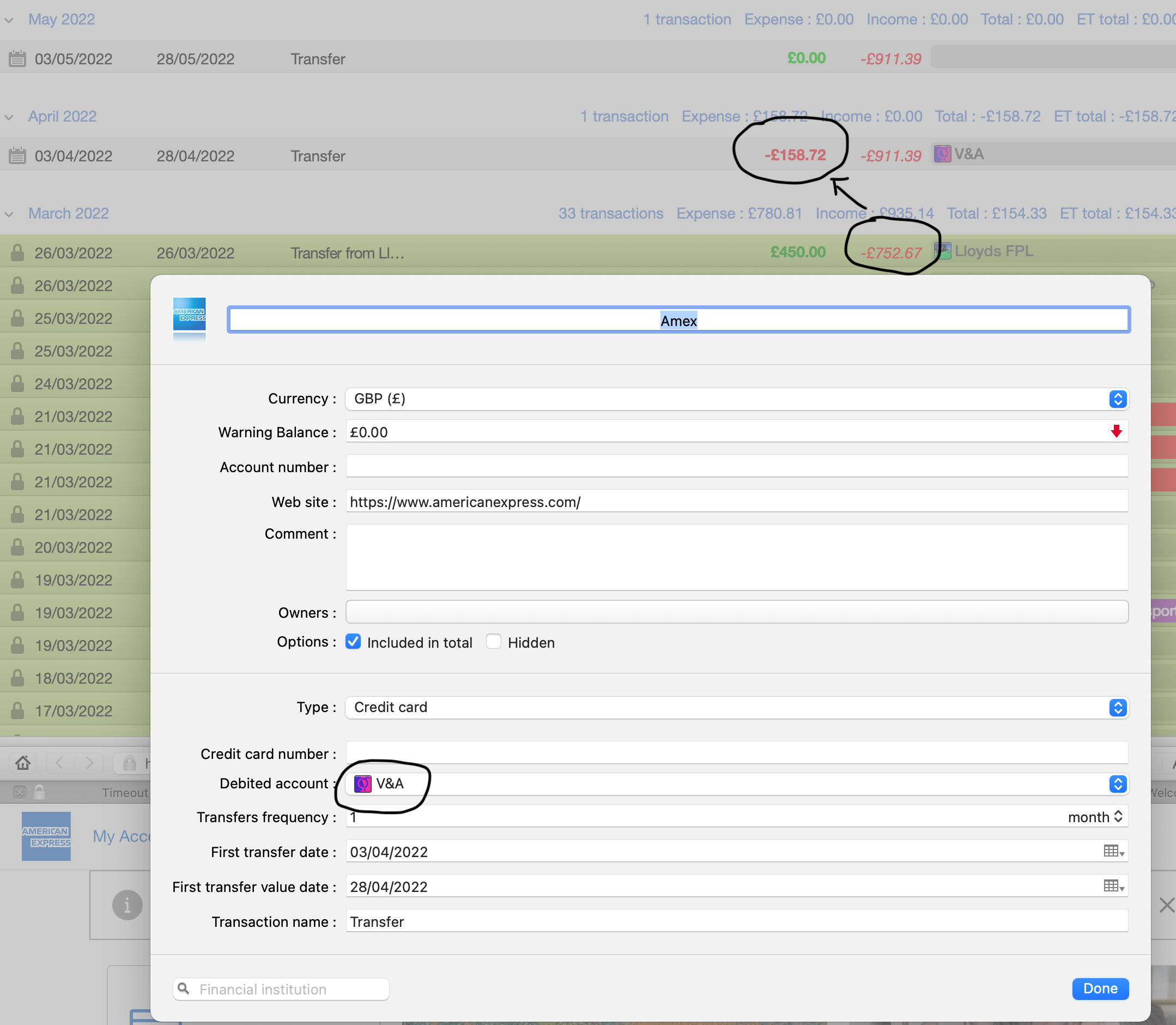Viewport: 1176px width, 1025px height.
Task: Close the Timeout tab with the X icon
Action: (x=20, y=792)
